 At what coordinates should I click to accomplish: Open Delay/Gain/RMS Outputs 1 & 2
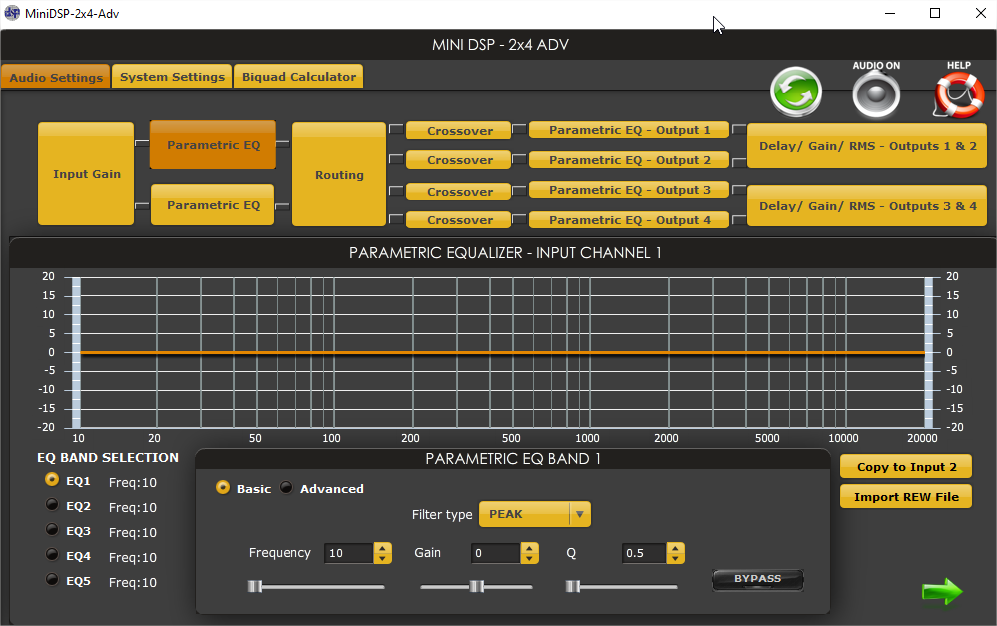click(867, 146)
